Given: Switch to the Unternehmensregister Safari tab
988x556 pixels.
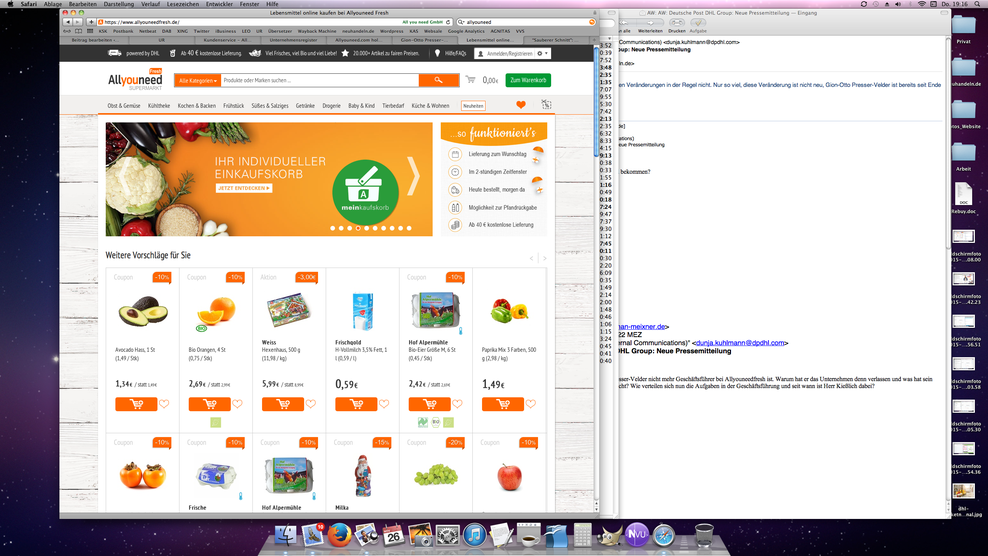Looking at the screenshot, I should [x=294, y=40].
